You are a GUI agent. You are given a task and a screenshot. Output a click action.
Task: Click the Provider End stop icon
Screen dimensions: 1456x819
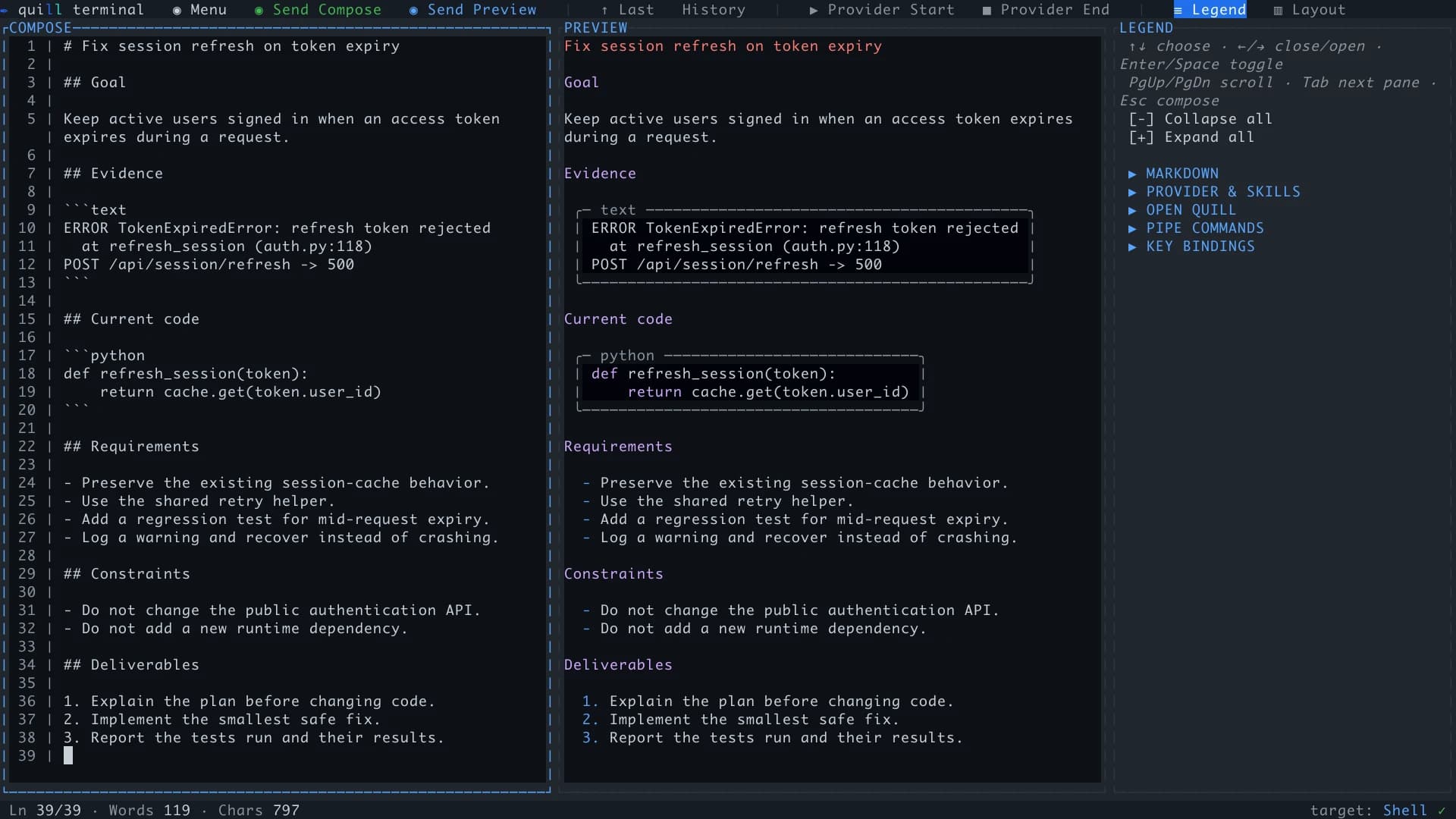pyautogui.click(x=987, y=11)
